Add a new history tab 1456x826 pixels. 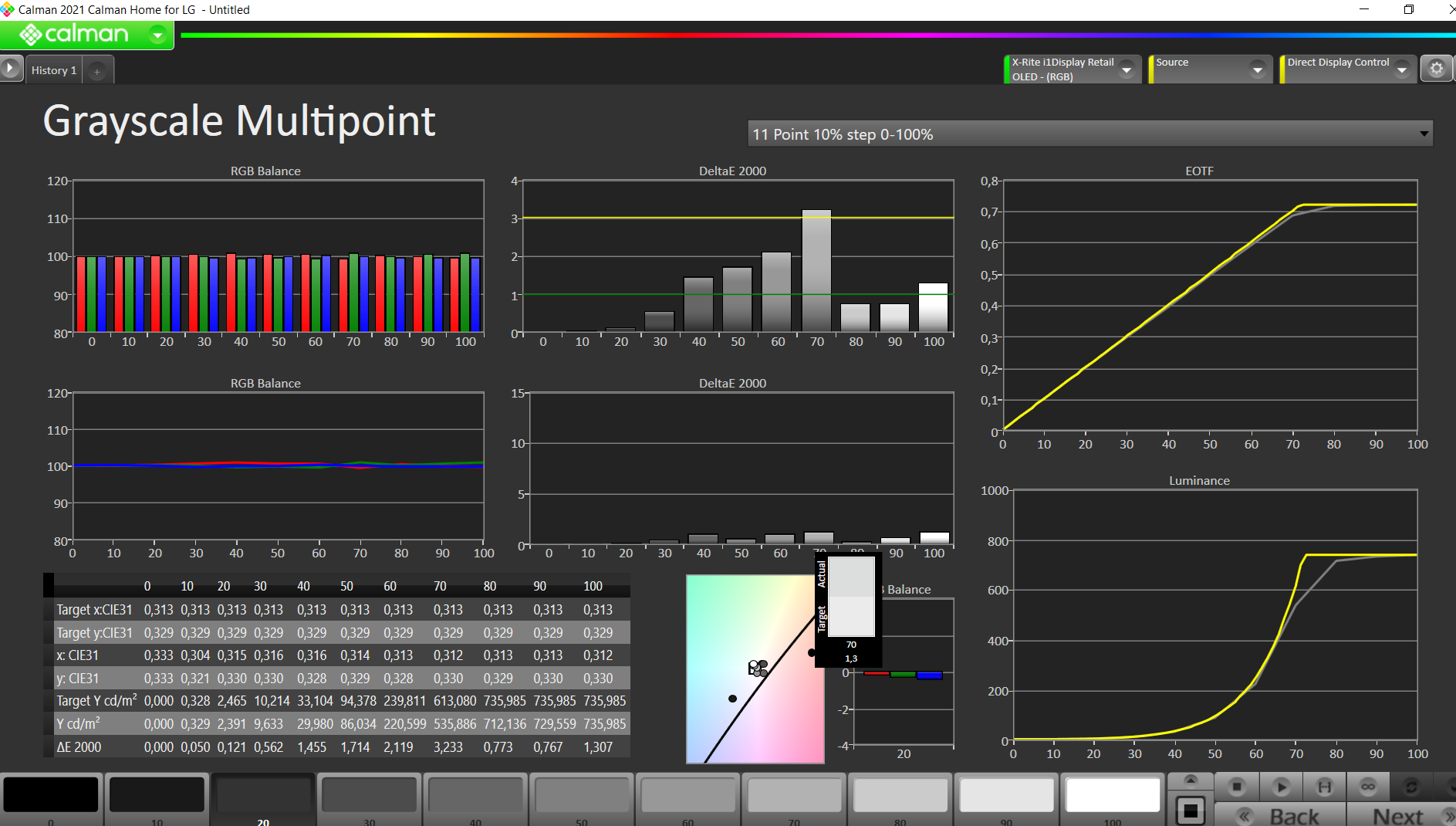[97, 71]
